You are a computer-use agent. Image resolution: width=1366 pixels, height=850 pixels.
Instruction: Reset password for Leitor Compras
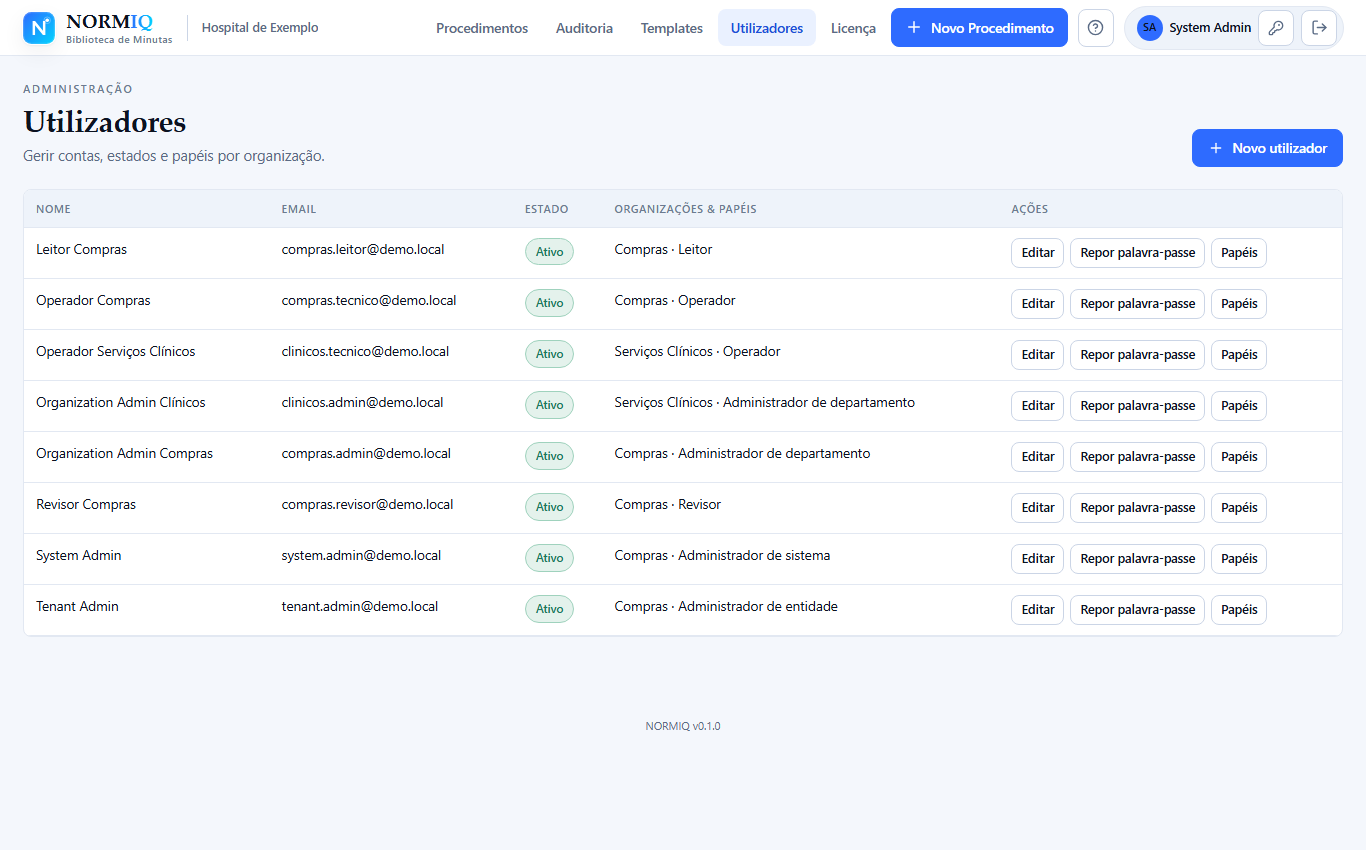click(x=1137, y=253)
